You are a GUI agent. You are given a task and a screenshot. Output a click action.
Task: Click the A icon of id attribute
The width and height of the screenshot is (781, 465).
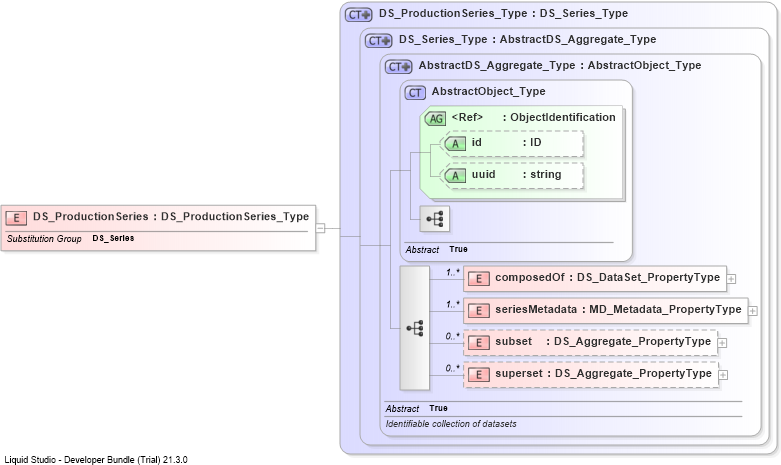[455, 144]
